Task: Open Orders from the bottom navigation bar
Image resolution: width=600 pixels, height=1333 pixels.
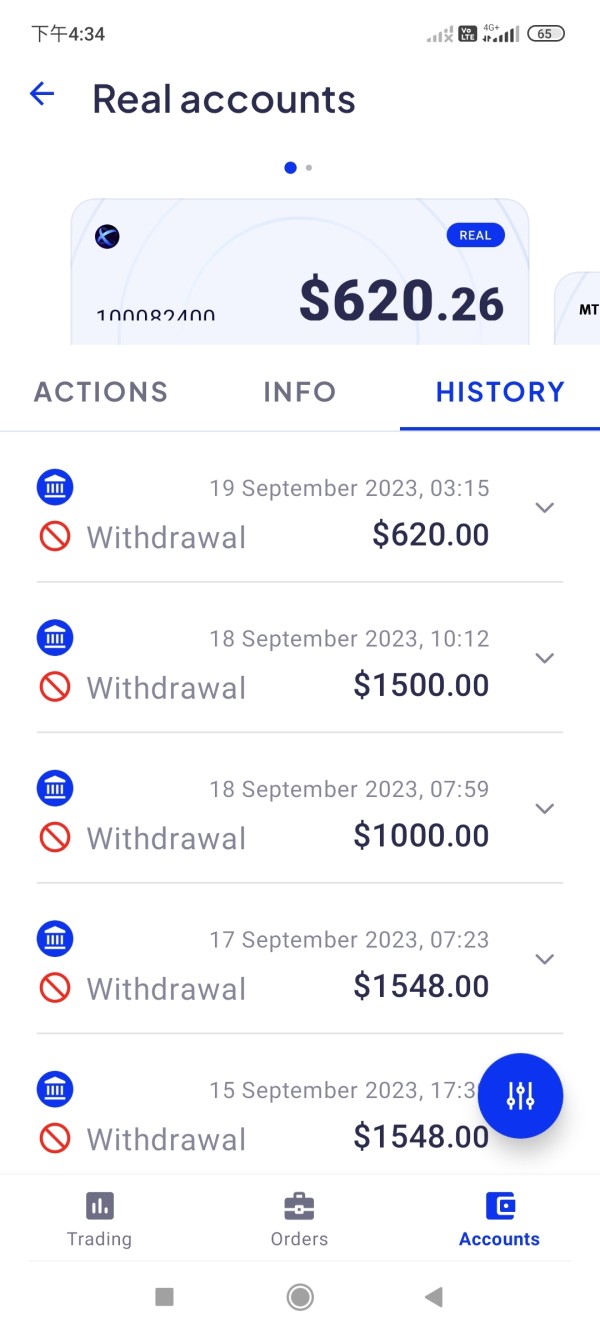Action: click(x=299, y=1219)
